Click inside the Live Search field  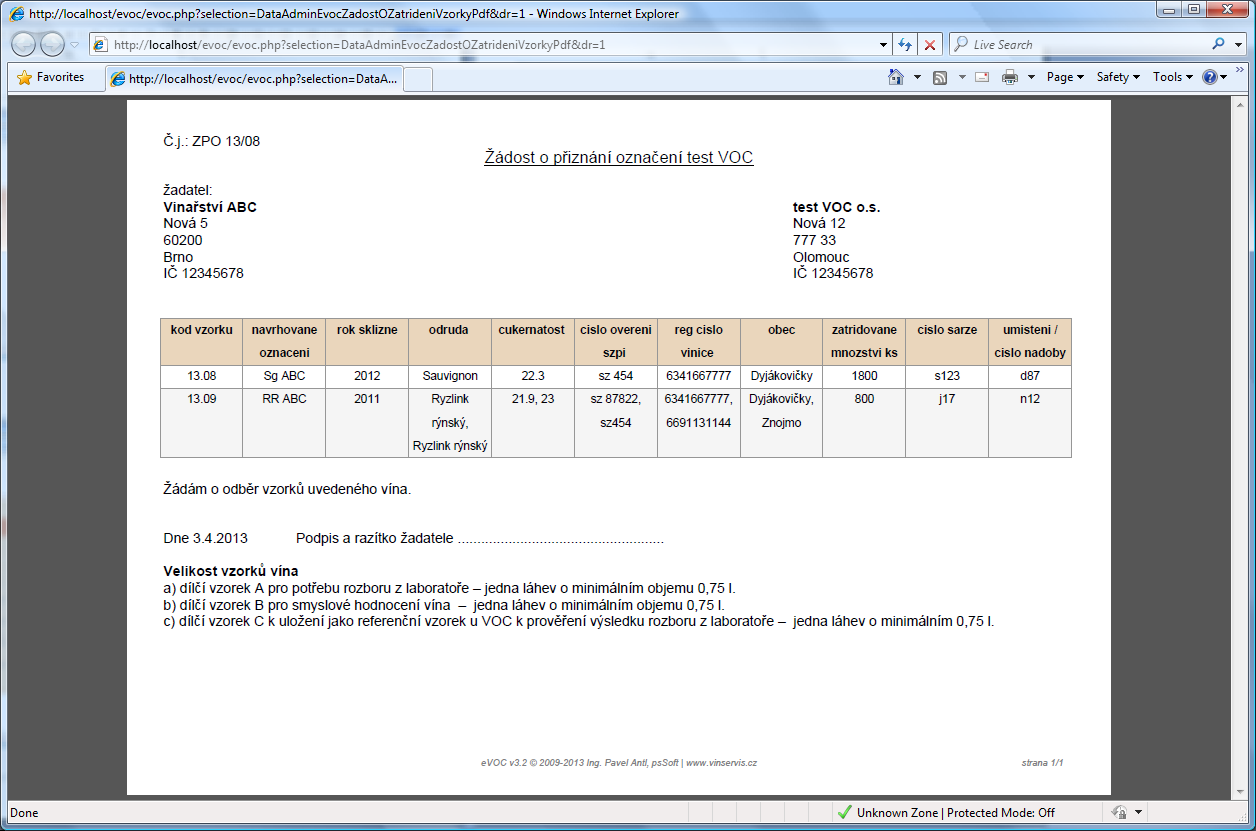point(1080,45)
